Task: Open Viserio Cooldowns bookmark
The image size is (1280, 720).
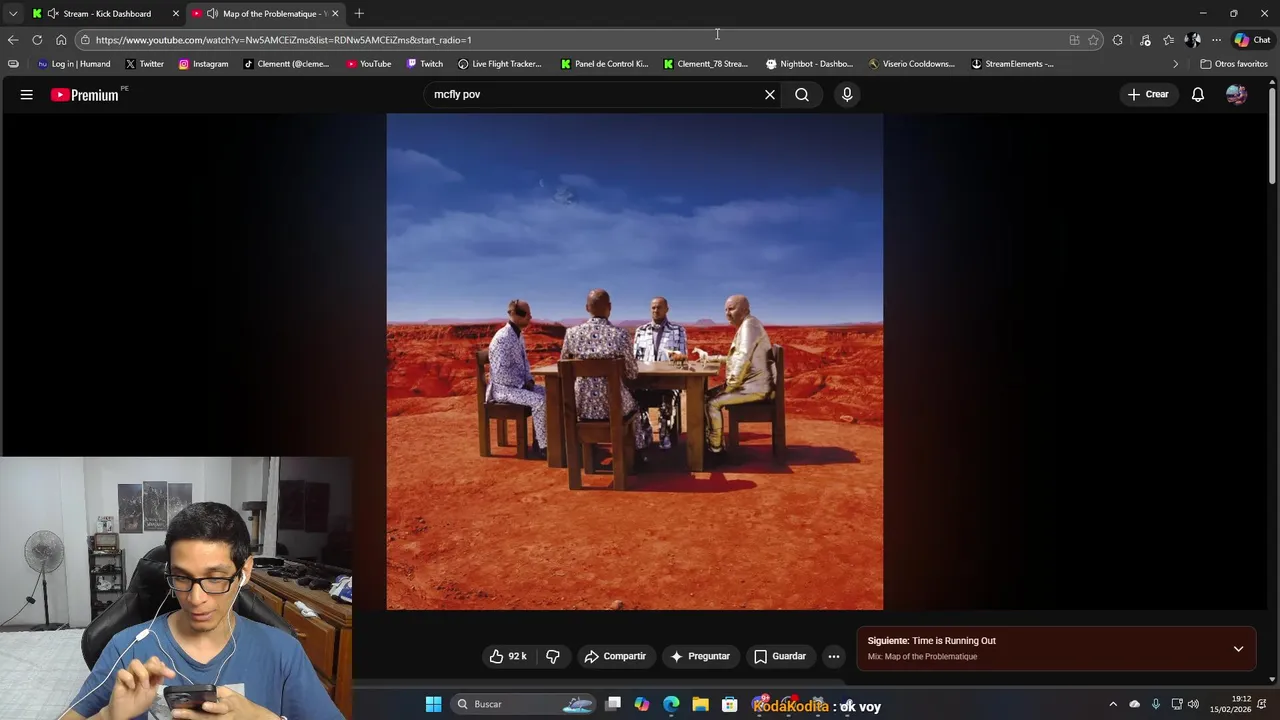Action: [x=912, y=64]
